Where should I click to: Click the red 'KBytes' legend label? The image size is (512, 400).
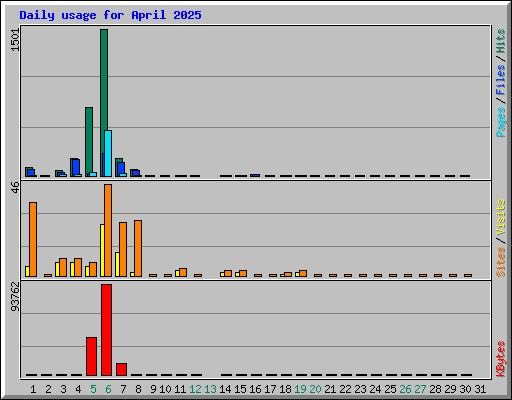500,359
